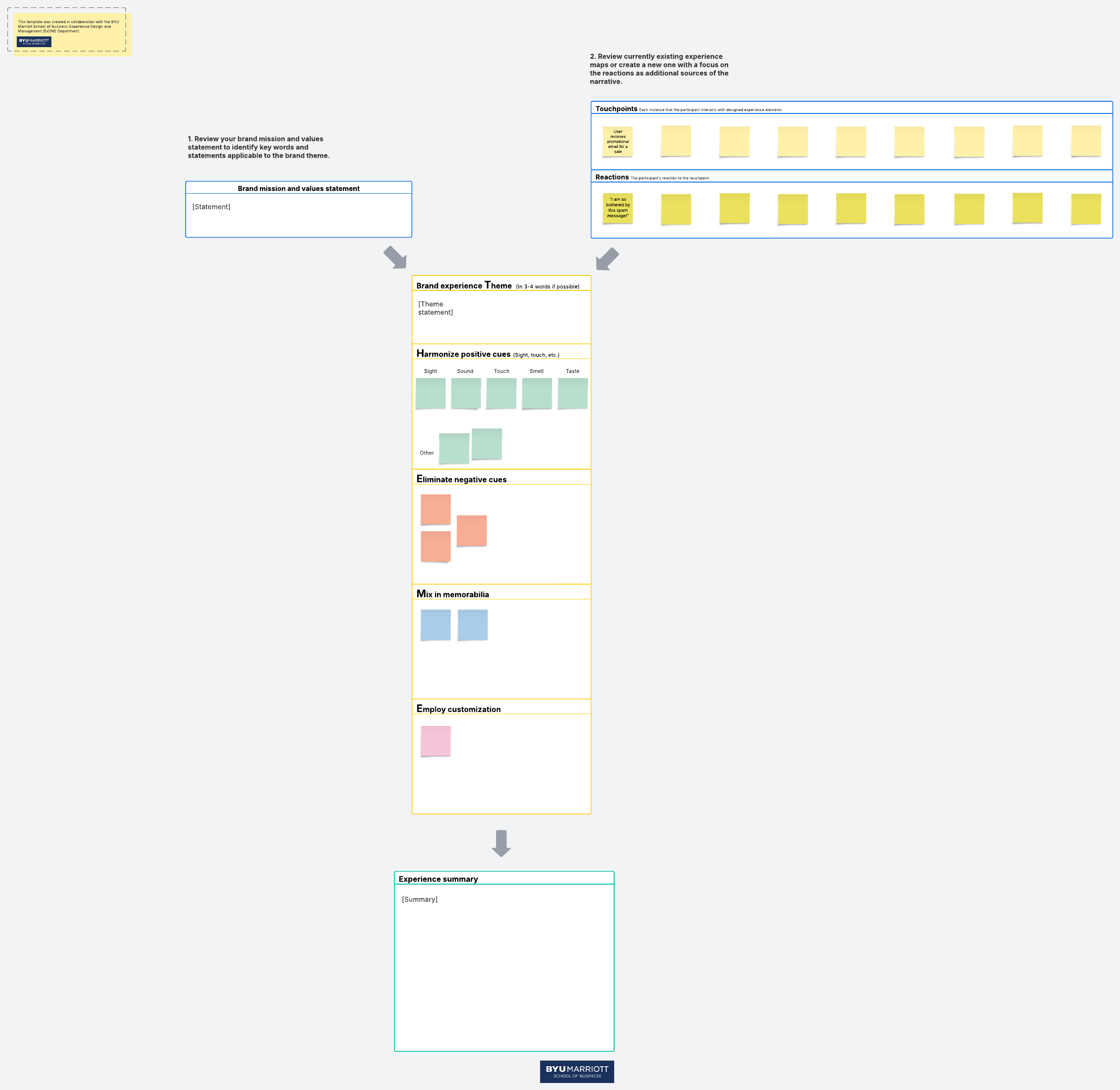1120x1090 pixels.
Task: Click the green sticky note under Taste
Action: pyautogui.click(x=572, y=394)
